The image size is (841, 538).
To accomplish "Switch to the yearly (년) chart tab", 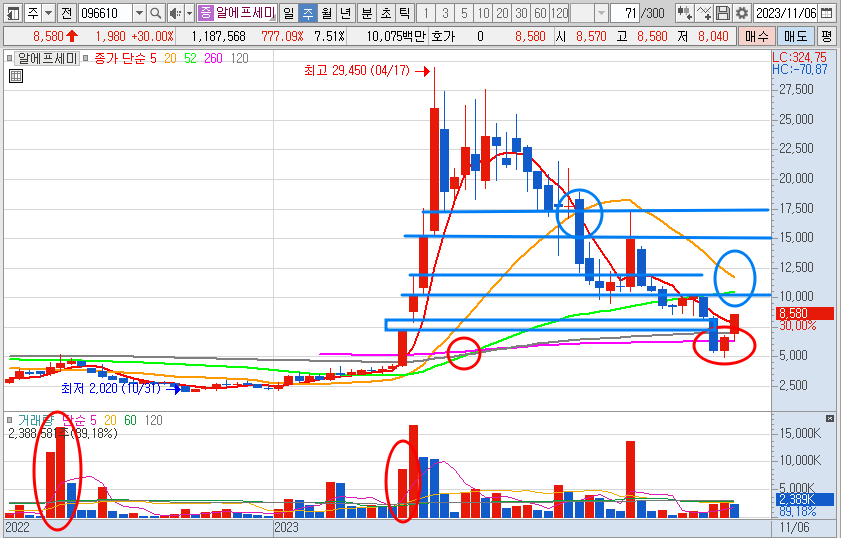I will point(345,13).
